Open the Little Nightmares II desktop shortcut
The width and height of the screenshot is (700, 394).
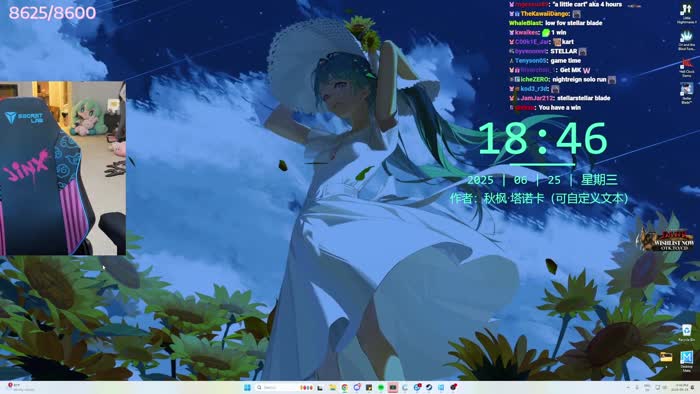click(x=686, y=13)
